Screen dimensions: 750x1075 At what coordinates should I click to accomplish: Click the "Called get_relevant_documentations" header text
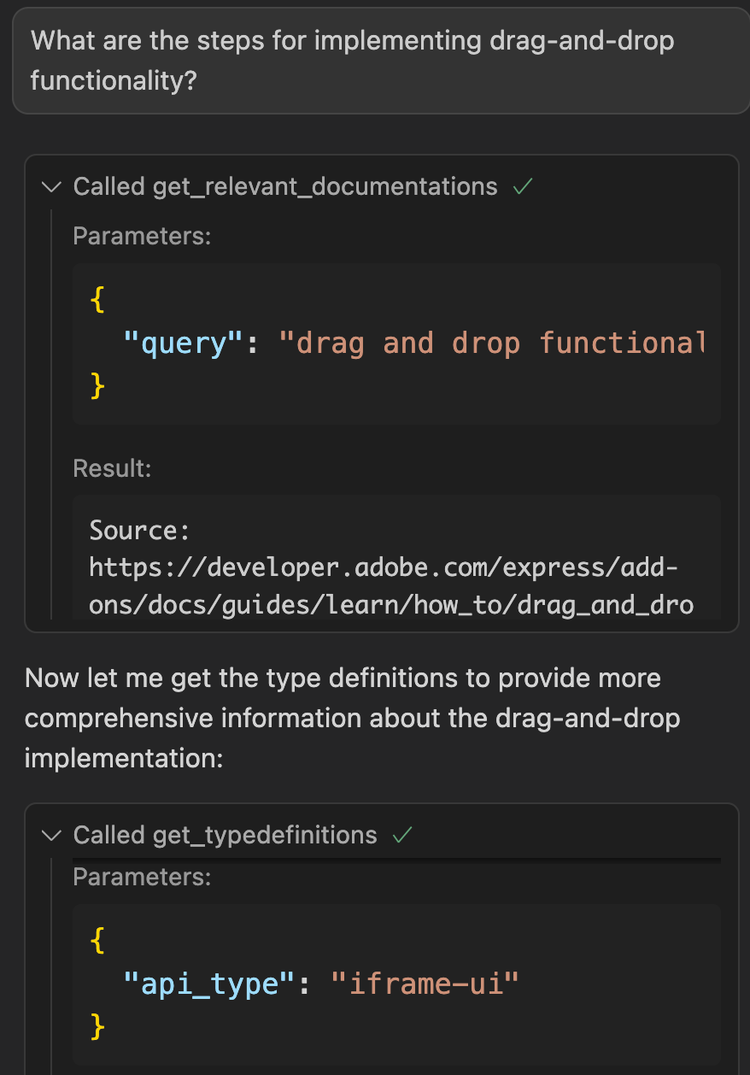284,187
